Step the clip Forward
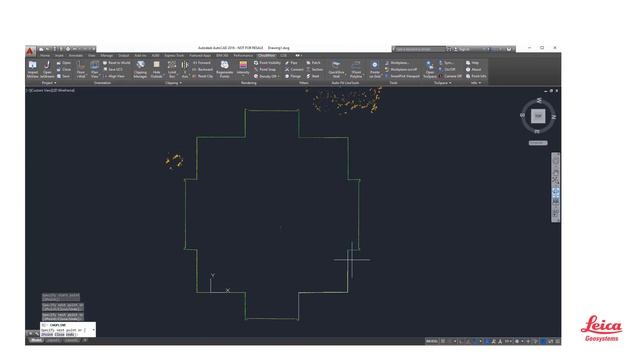This screenshot has width=640, height=360. pyautogui.click(x=202, y=63)
